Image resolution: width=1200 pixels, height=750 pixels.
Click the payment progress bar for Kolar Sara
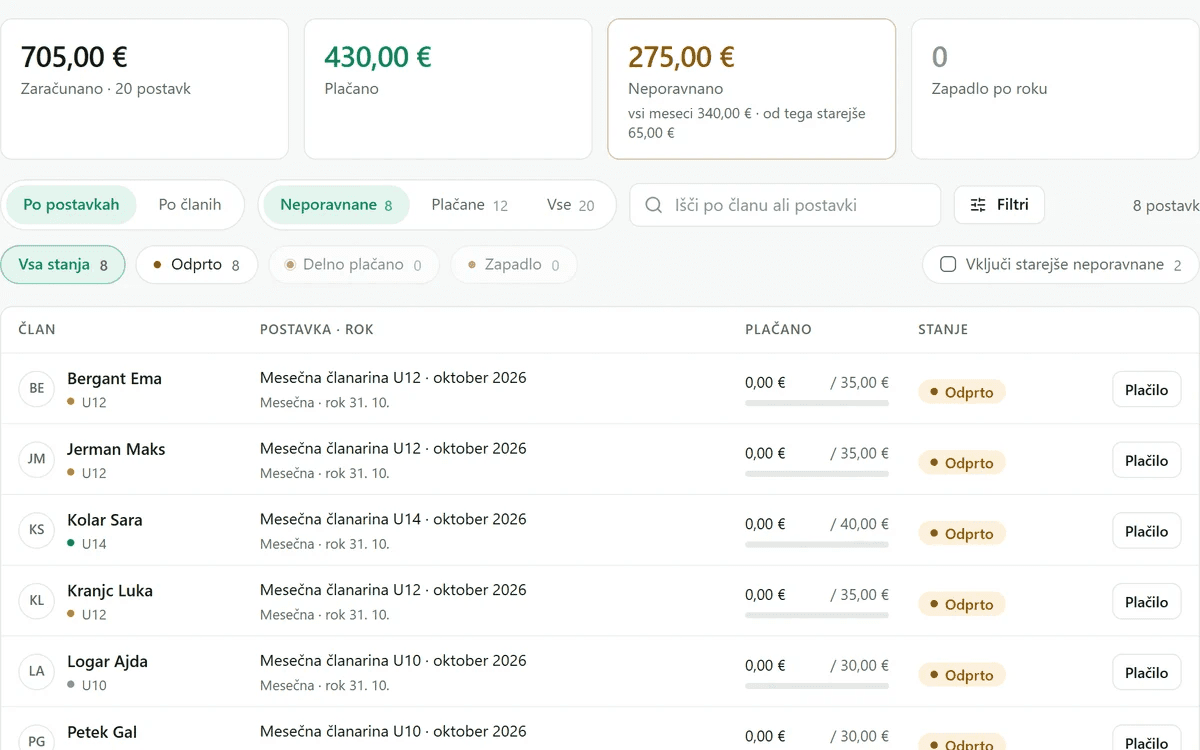tap(817, 544)
